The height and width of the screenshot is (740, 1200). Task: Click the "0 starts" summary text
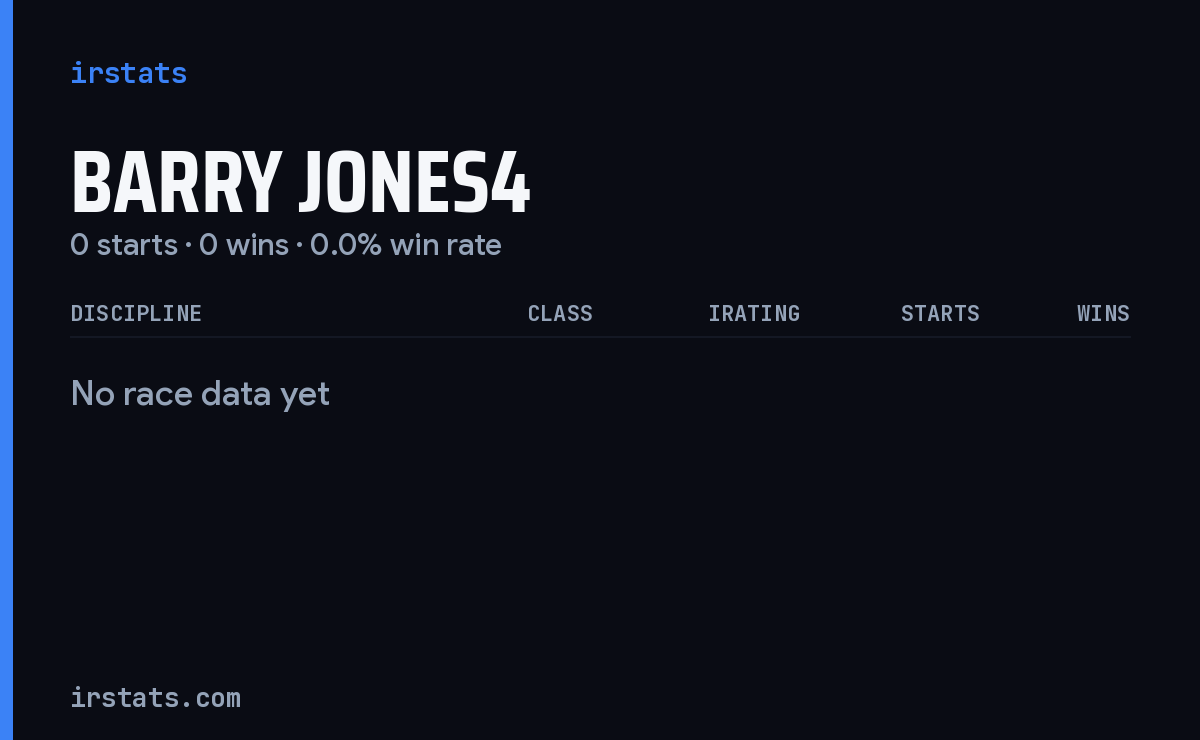[x=124, y=245]
